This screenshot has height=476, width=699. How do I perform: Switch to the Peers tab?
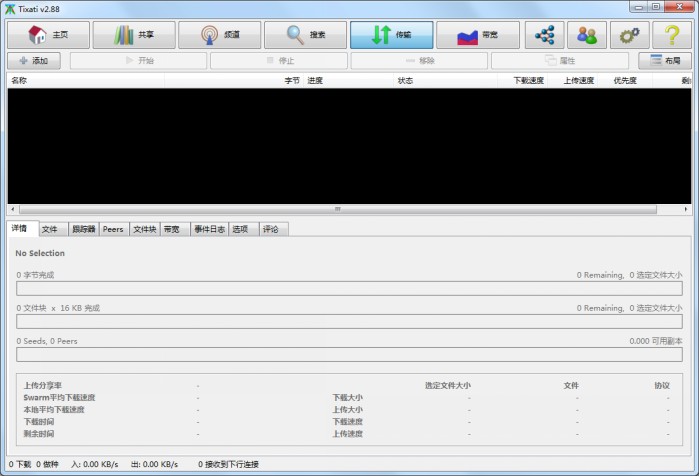[x=113, y=229]
